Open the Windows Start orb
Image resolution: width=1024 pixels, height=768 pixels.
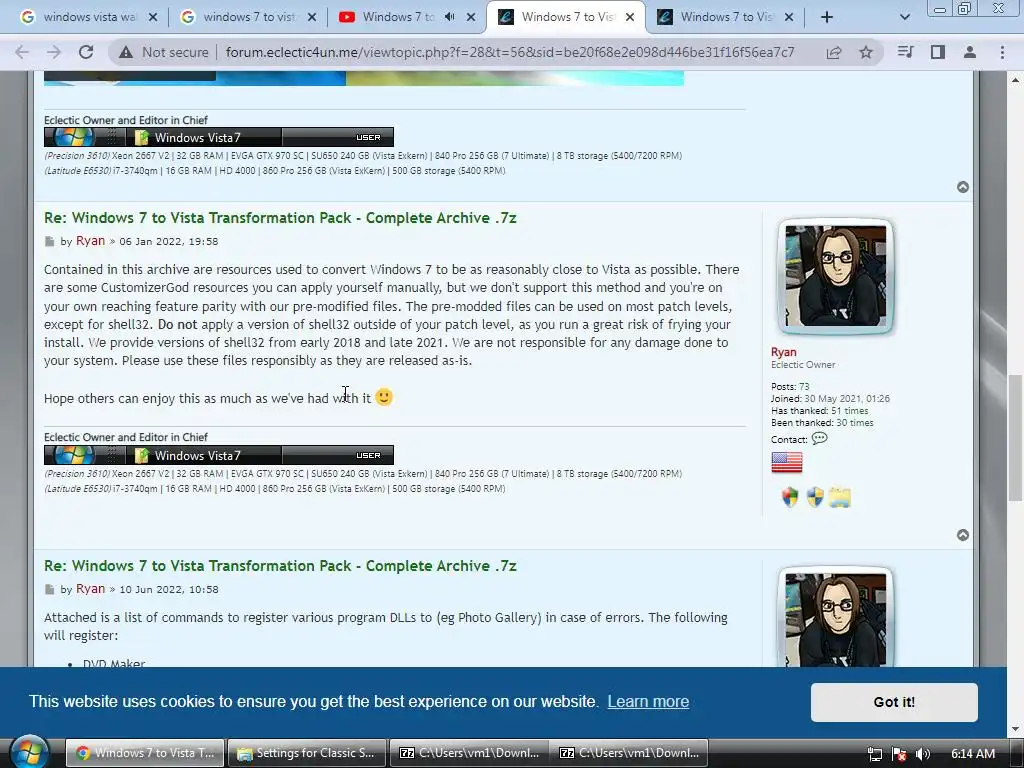coord(29,752)
